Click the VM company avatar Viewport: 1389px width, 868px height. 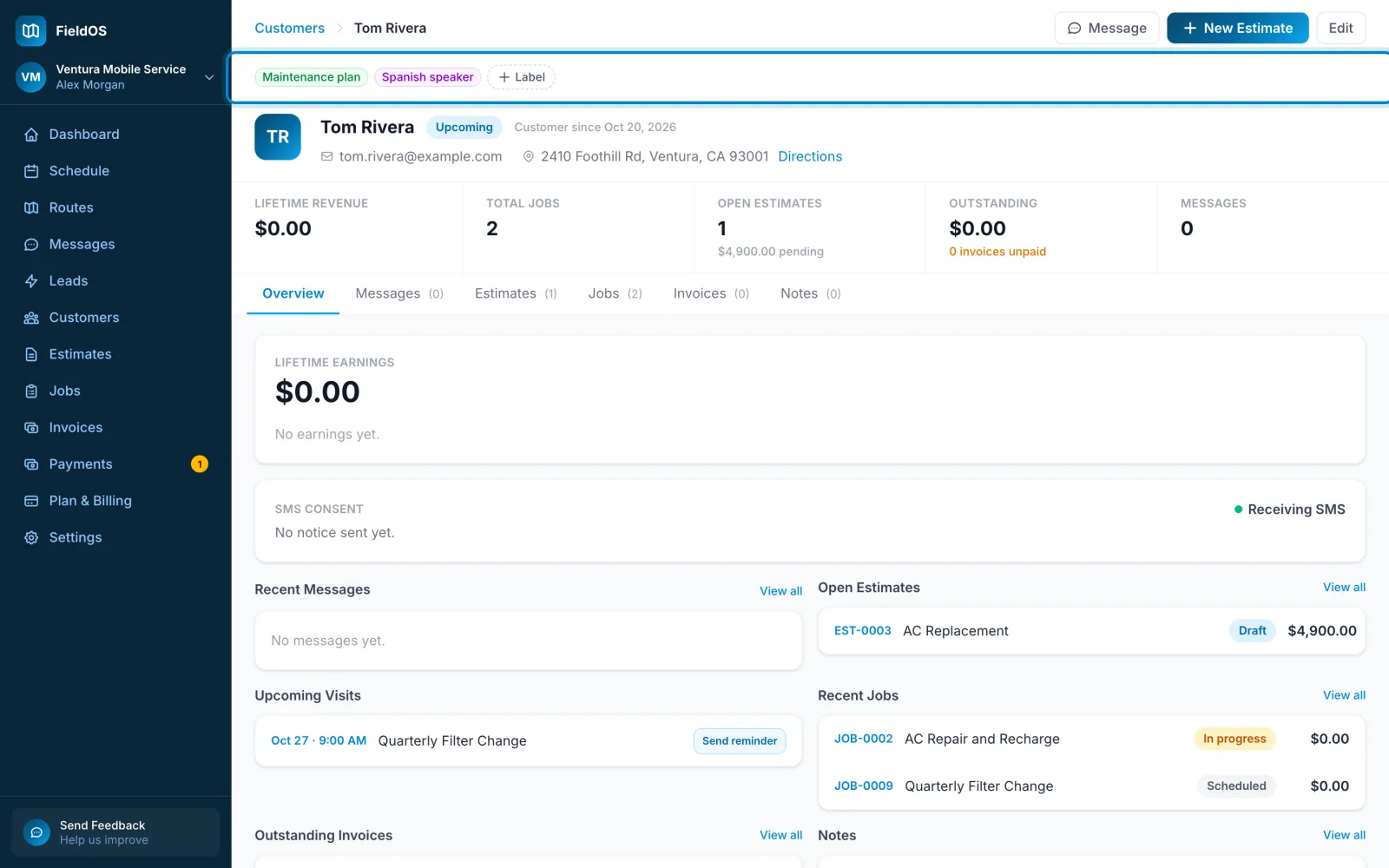pyautogui.click(x=30, y=77)
